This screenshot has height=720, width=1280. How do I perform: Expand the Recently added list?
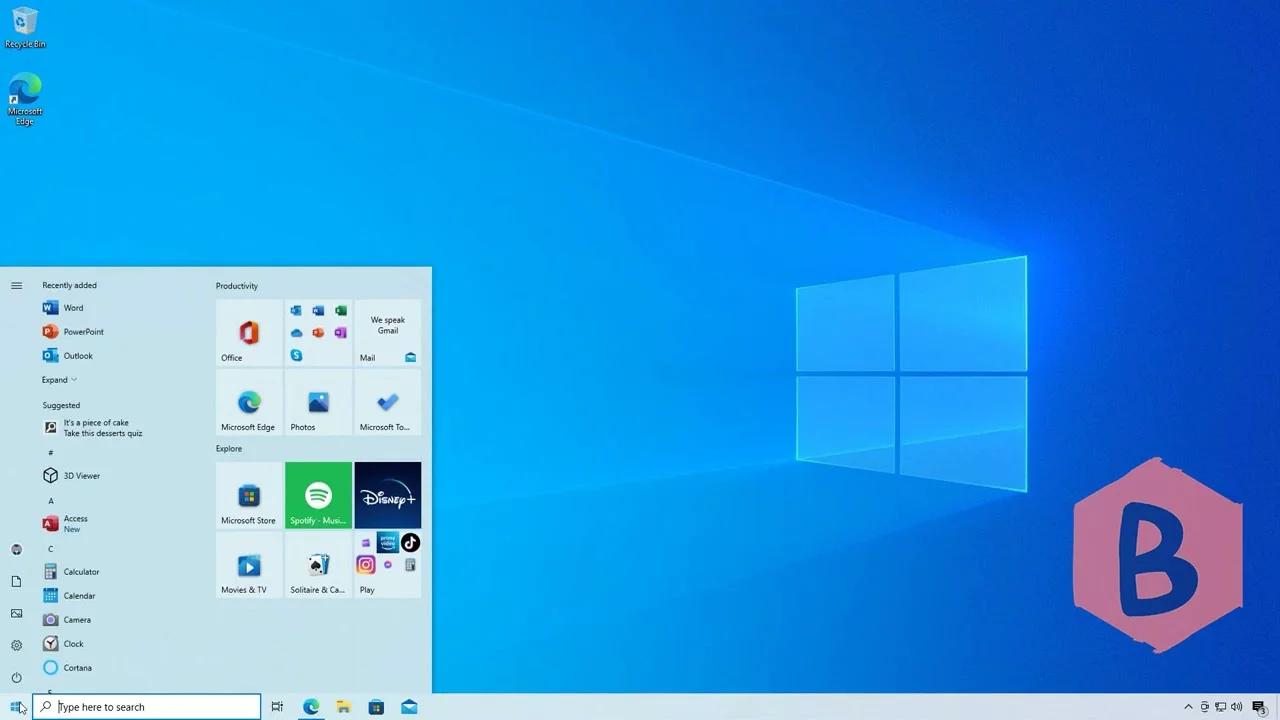(x=59, y=380)
